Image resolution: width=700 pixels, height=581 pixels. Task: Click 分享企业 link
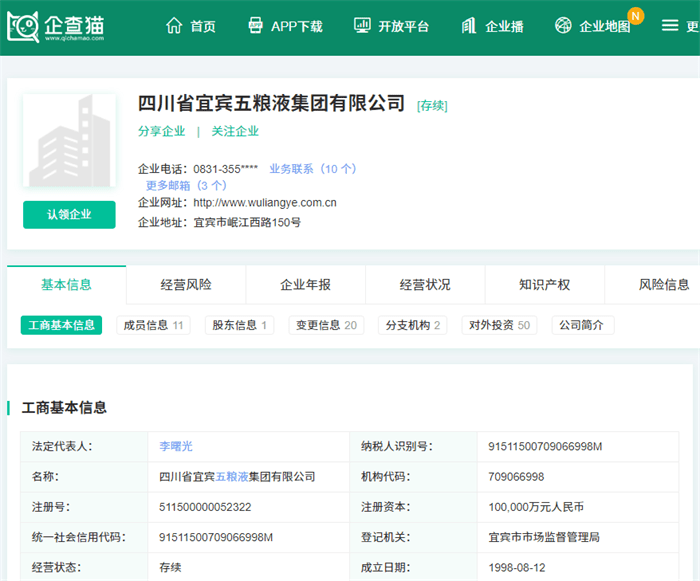tap(161, 131)
